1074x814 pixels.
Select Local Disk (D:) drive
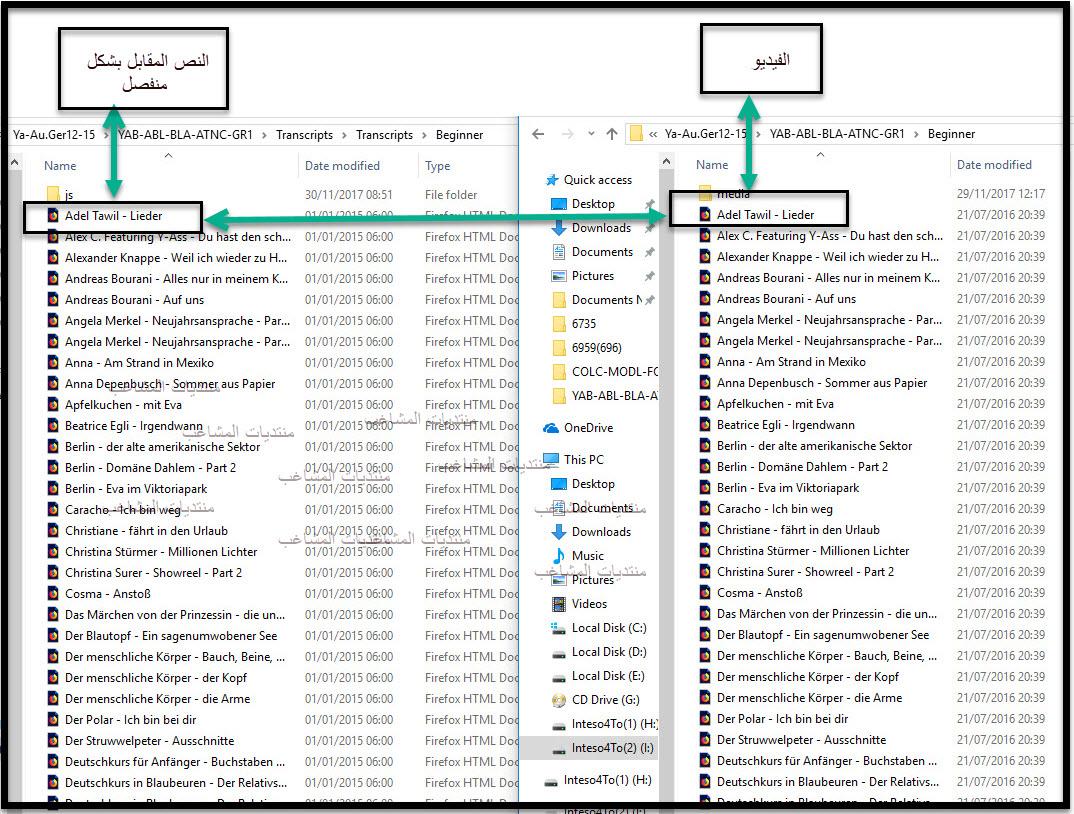tap(609, 652)
